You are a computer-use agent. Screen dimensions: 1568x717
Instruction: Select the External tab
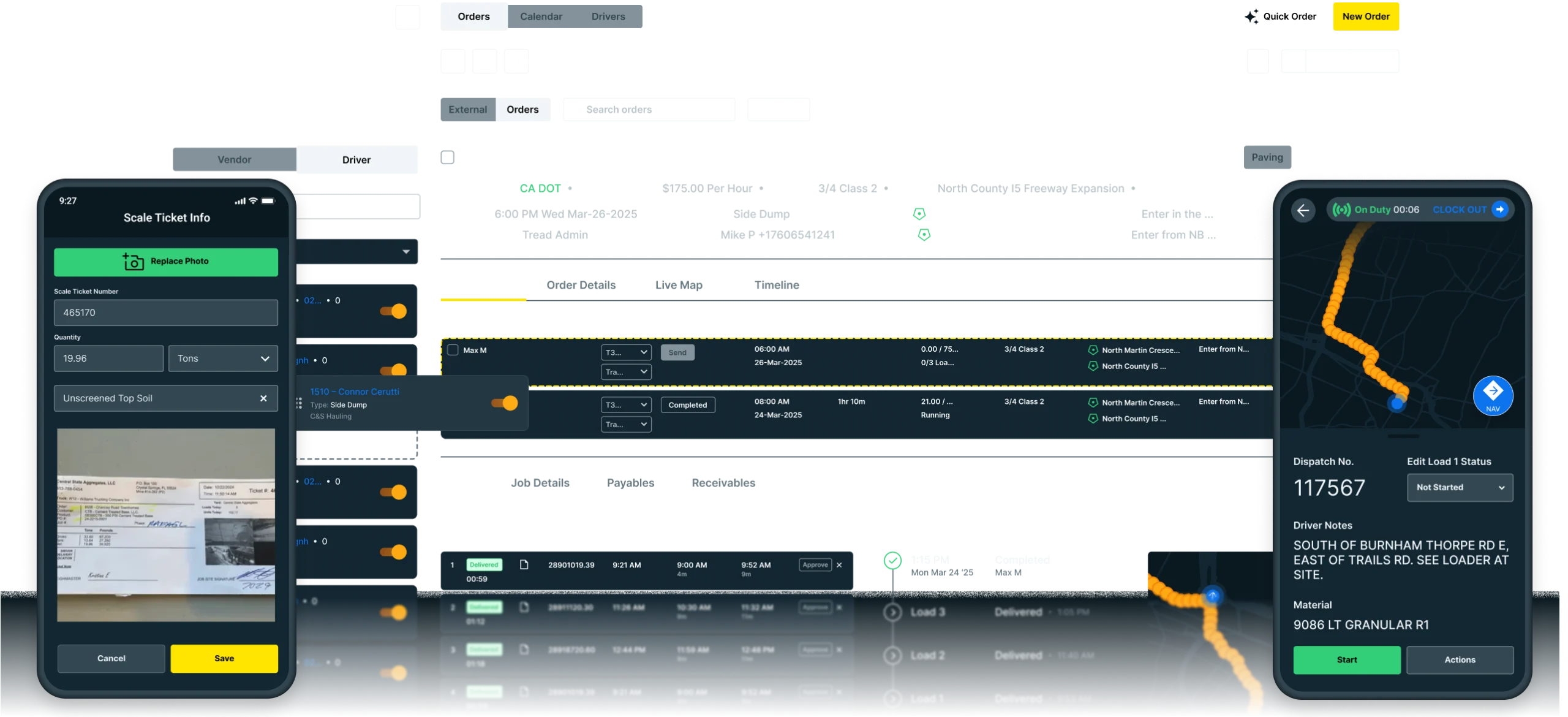pyautogui.click(x=468, y=110)
